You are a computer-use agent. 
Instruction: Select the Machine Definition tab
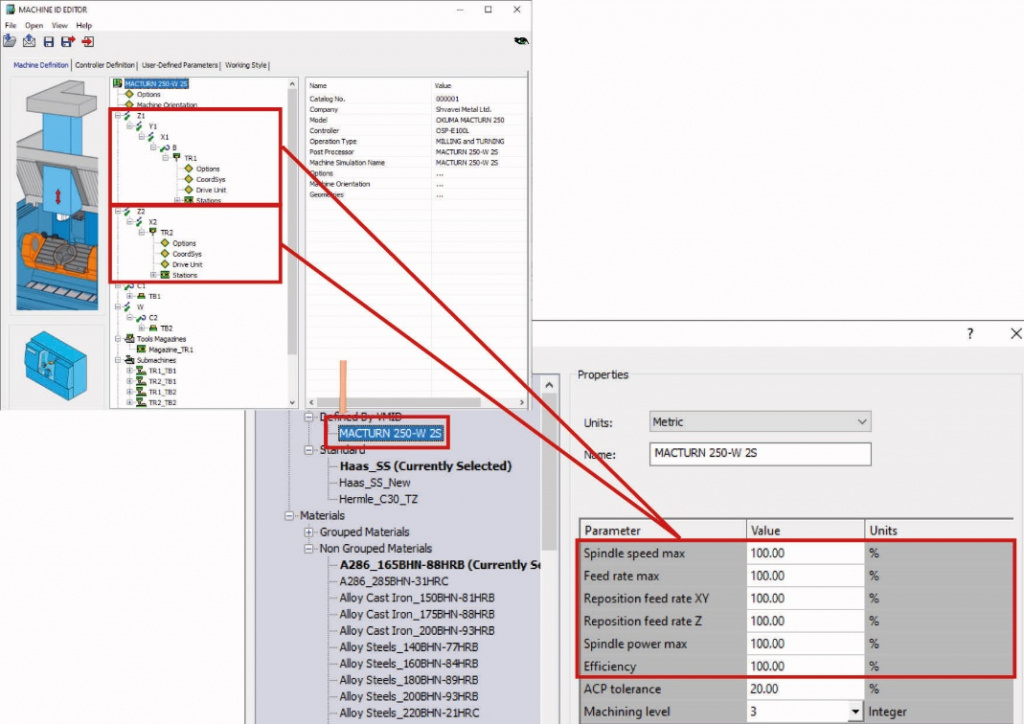pos(40,65)
